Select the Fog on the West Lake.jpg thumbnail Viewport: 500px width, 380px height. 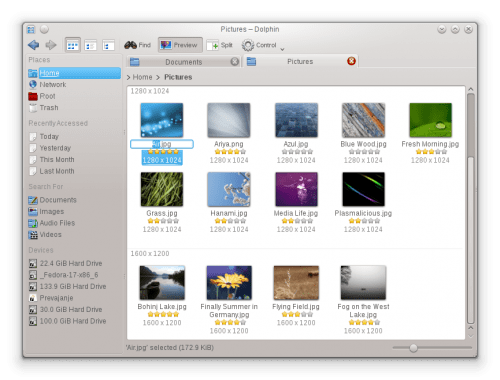click(363, 283)
